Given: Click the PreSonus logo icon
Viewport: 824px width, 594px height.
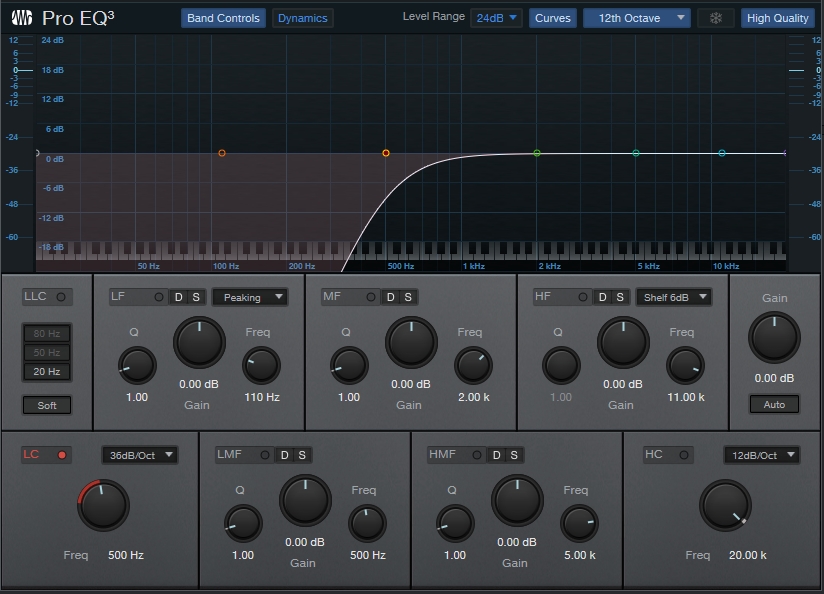Looking at the screenshot, I should click(x=22, y=18).
